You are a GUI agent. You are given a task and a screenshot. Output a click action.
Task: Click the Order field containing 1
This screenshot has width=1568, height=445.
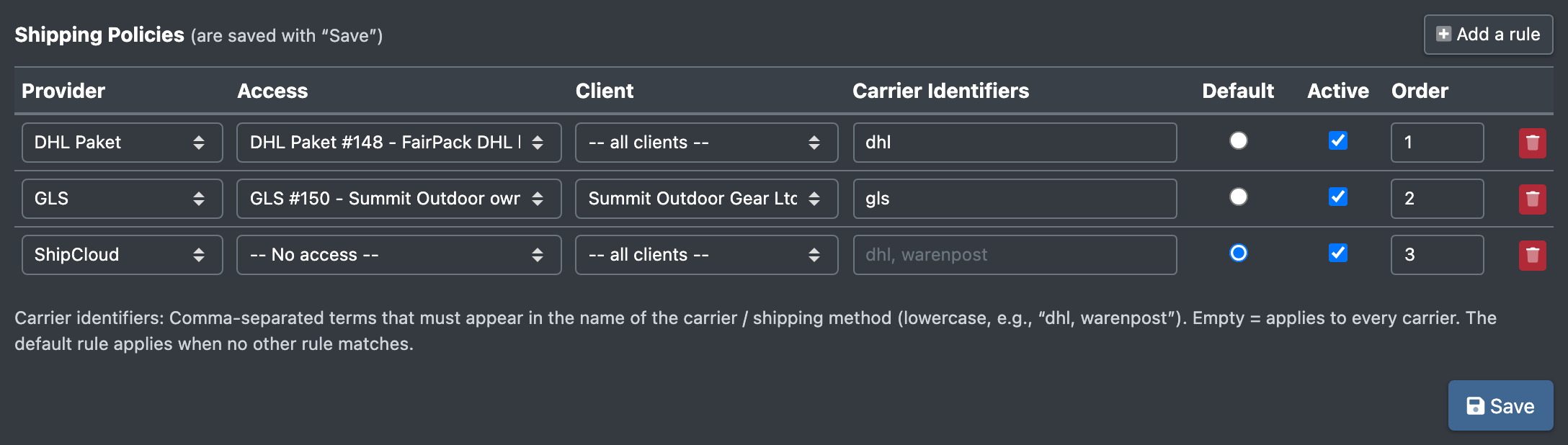(x=1437, y=143)
